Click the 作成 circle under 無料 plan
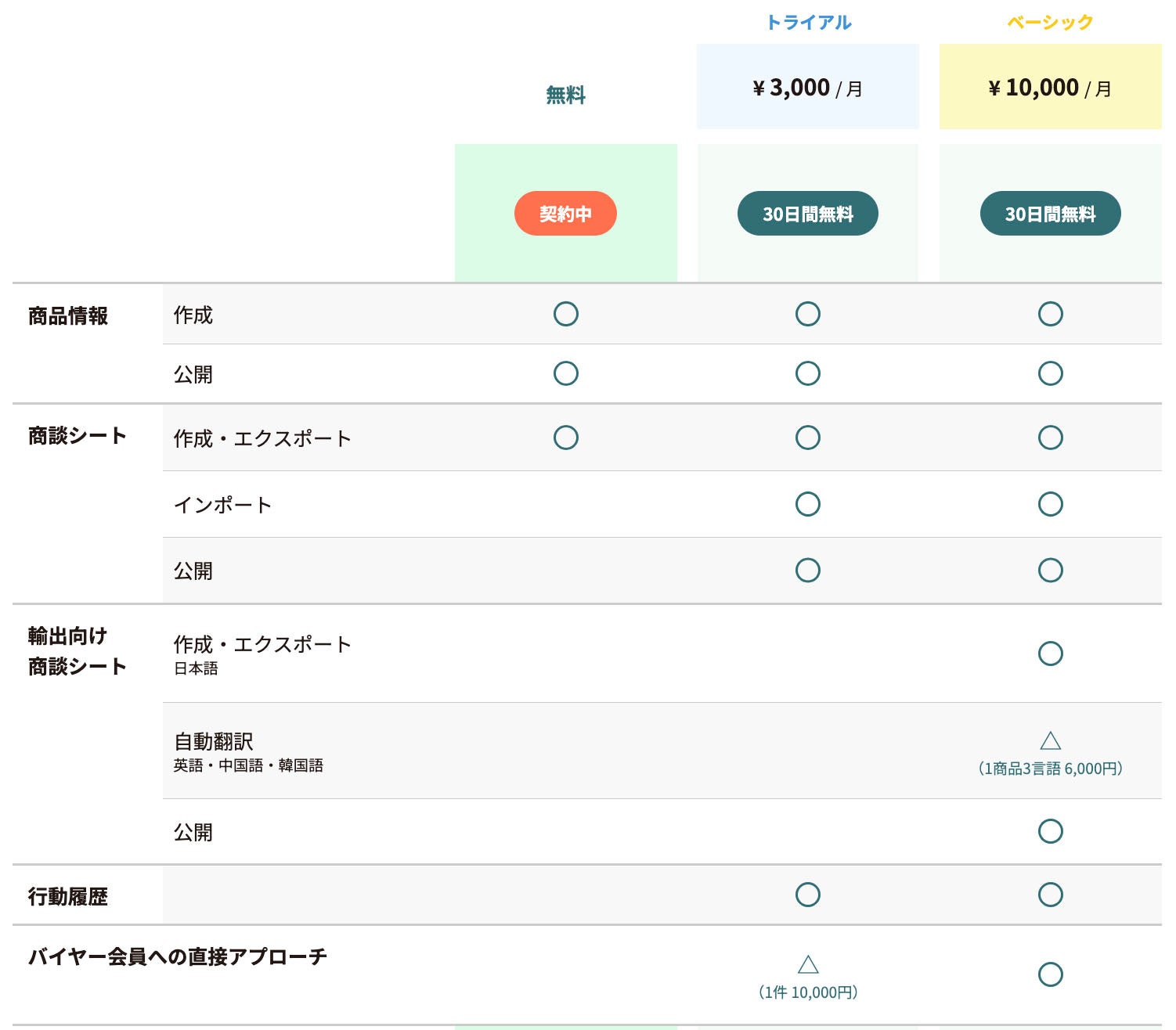Viewport: 1176px width, 1030px height. [565, 314]
